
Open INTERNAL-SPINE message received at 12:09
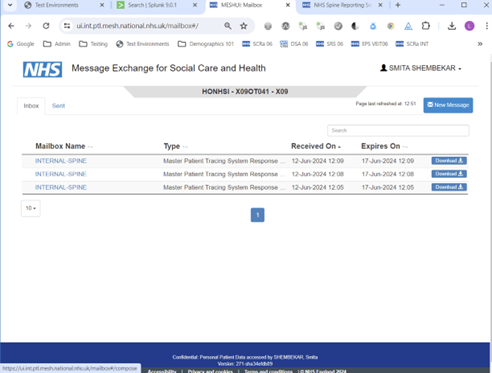(x=61, y=161)
